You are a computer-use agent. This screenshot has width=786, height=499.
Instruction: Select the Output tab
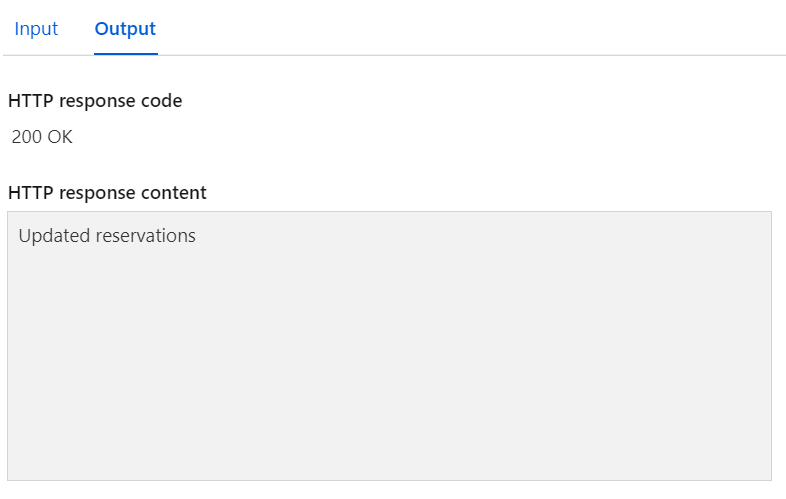125,29
